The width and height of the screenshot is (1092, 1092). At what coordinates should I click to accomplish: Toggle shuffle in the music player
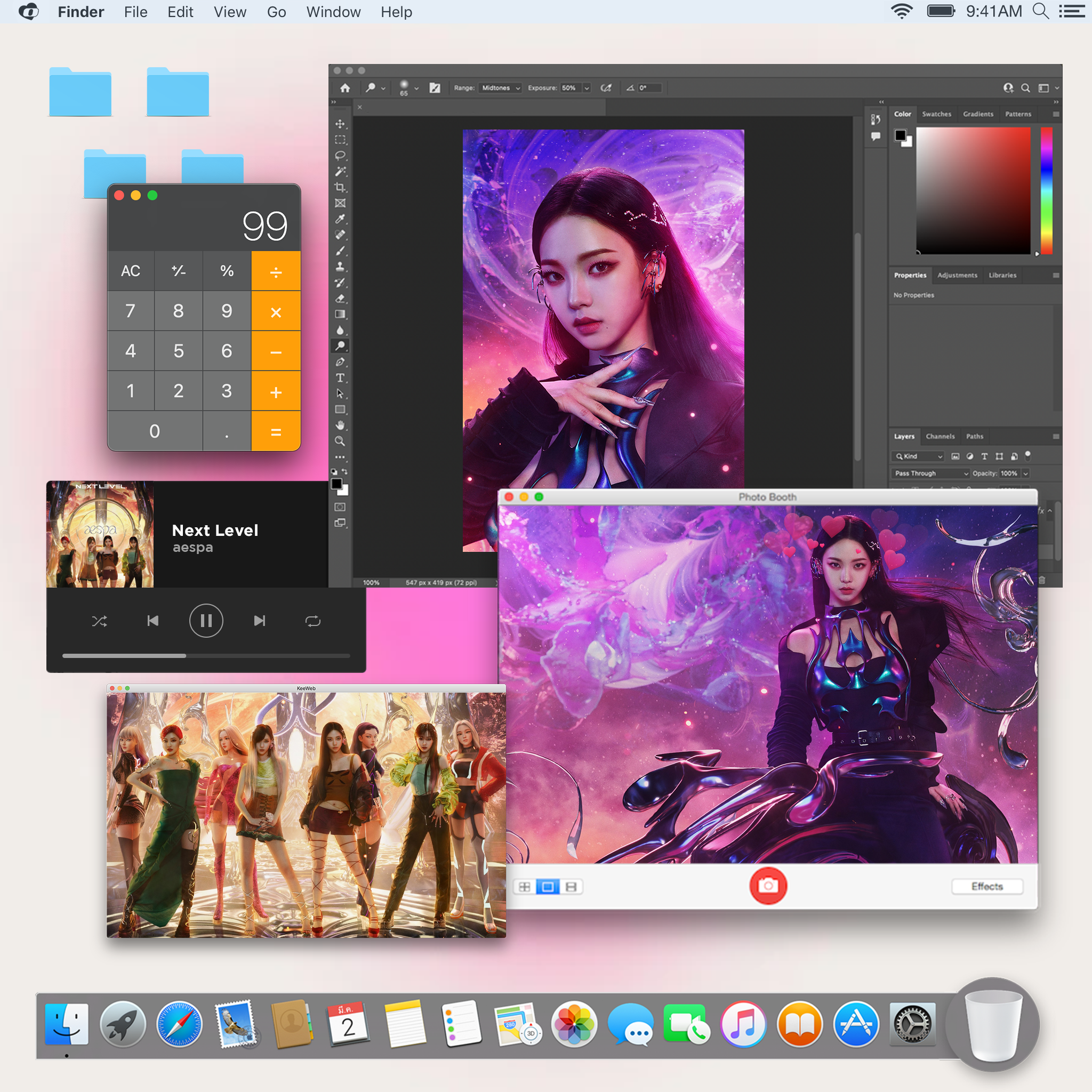100,621
